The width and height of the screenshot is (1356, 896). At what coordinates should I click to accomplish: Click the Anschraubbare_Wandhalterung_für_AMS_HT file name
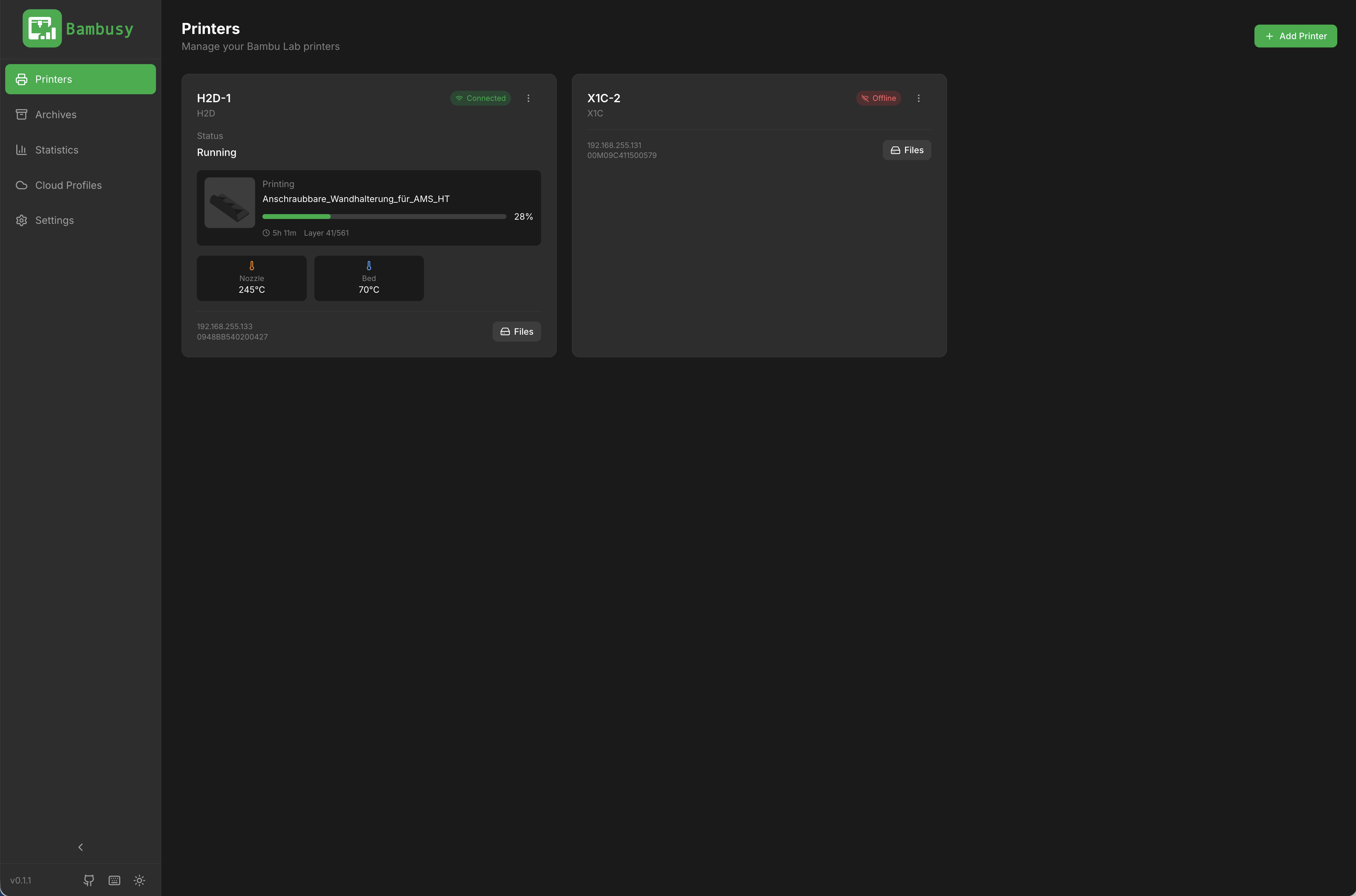(356, 199)
